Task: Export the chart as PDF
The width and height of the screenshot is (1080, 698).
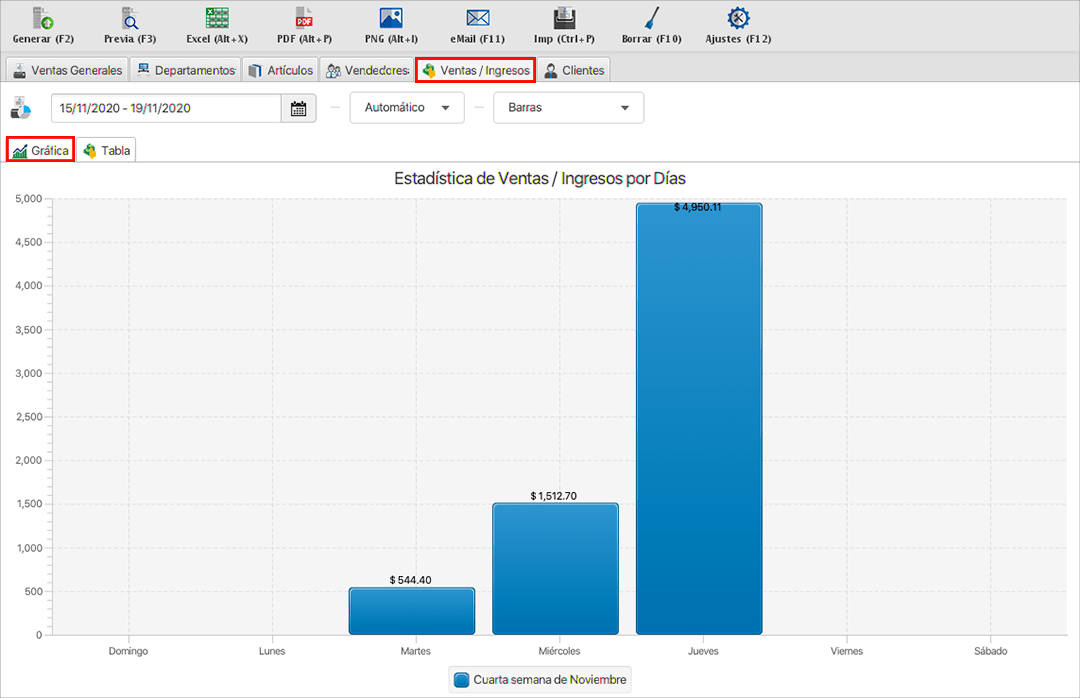Action: (x=304, y=18)
